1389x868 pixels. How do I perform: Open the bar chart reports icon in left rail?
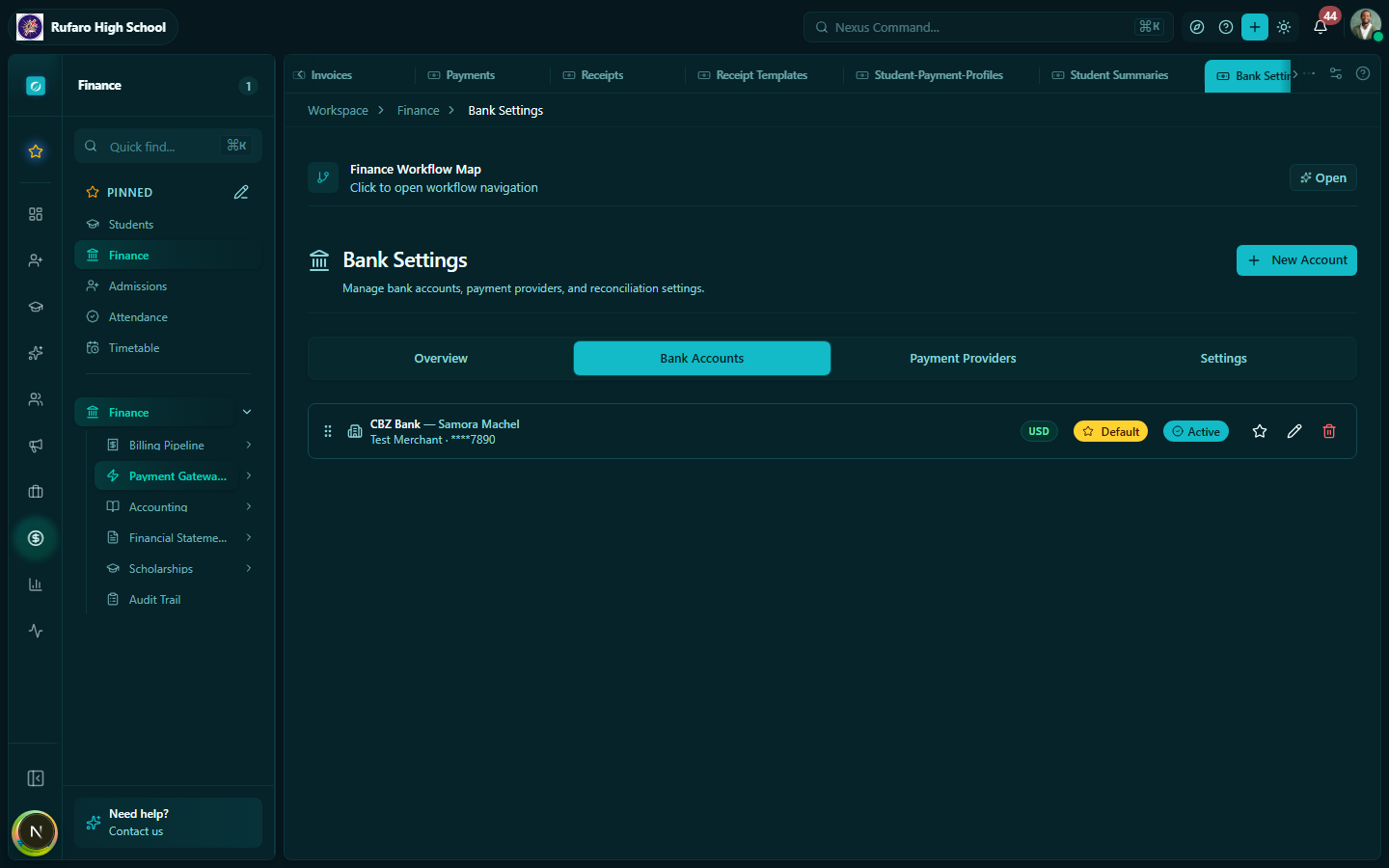pyautogui.click(x=36, y=584)
